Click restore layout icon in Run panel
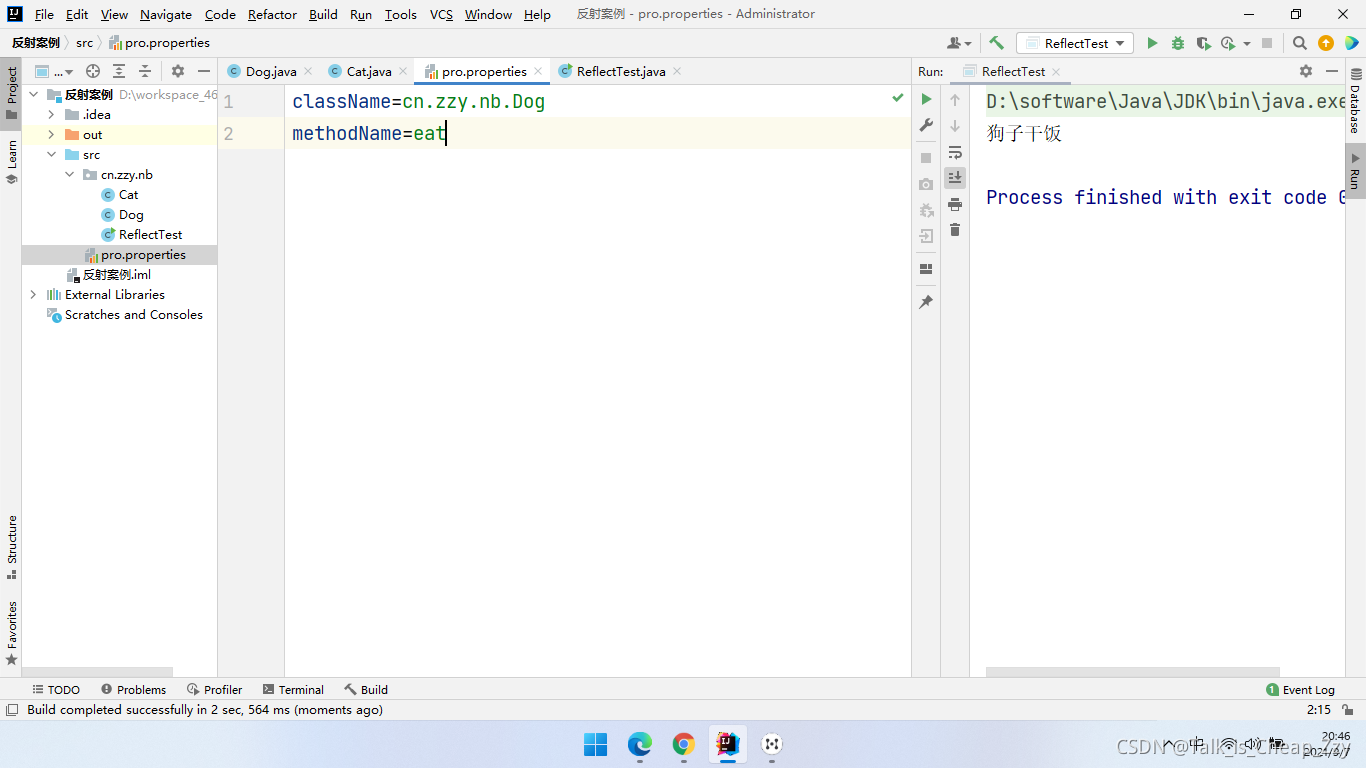The width and height of the screenshot is (1366, 768). pyautogui.click(x=926, y=269)
